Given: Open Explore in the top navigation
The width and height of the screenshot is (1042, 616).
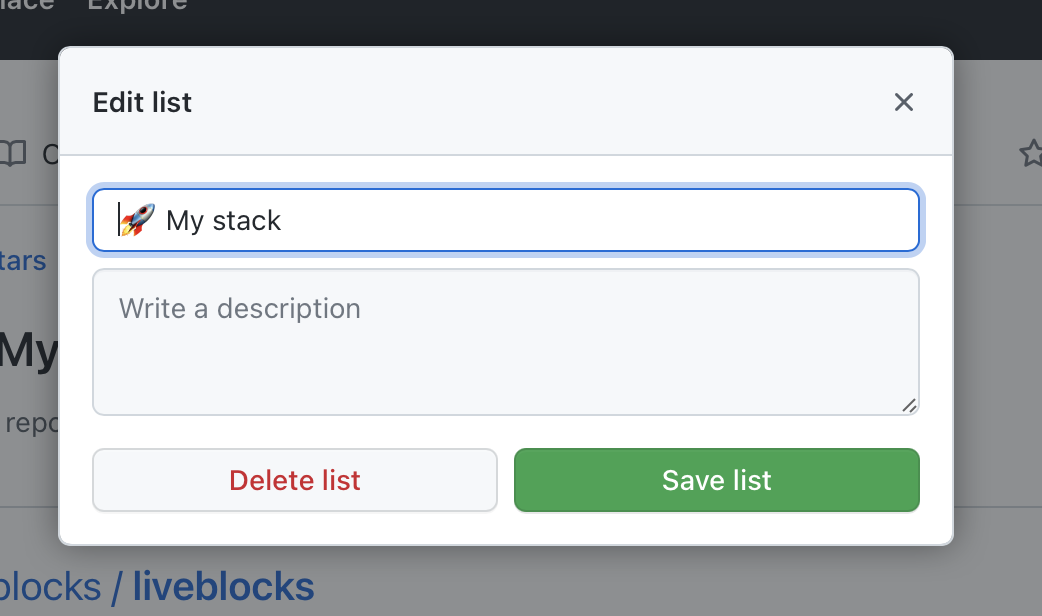Looking at the screenshot, I should point(137,5).
